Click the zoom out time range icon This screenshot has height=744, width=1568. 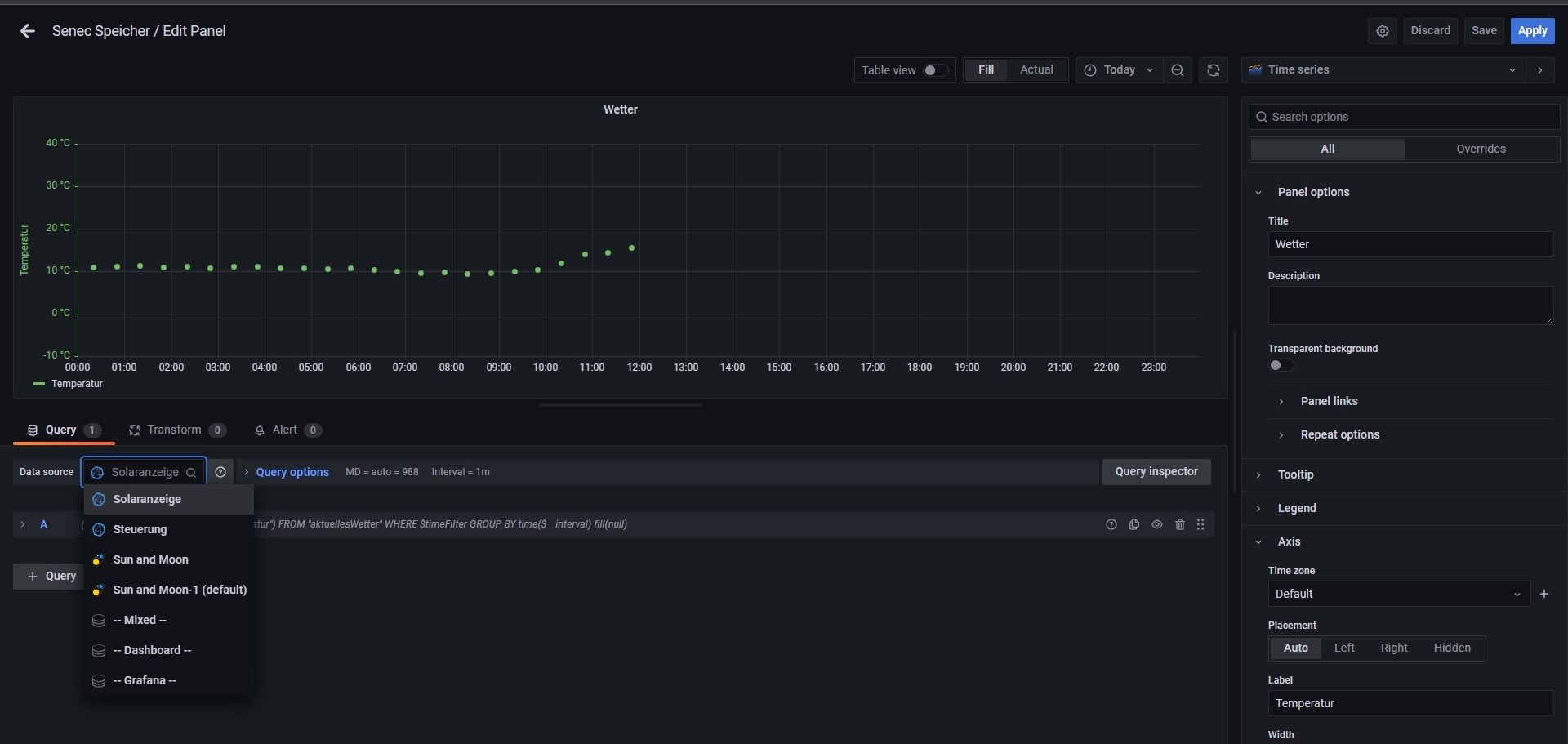click(1177, 70)
